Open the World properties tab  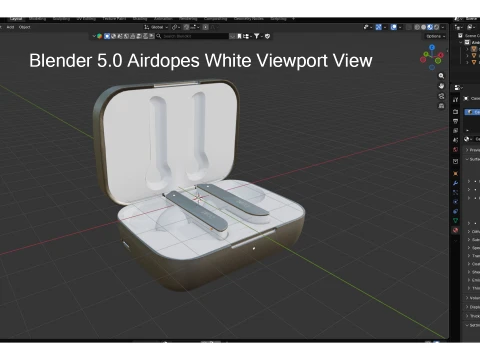pos(455,150)
